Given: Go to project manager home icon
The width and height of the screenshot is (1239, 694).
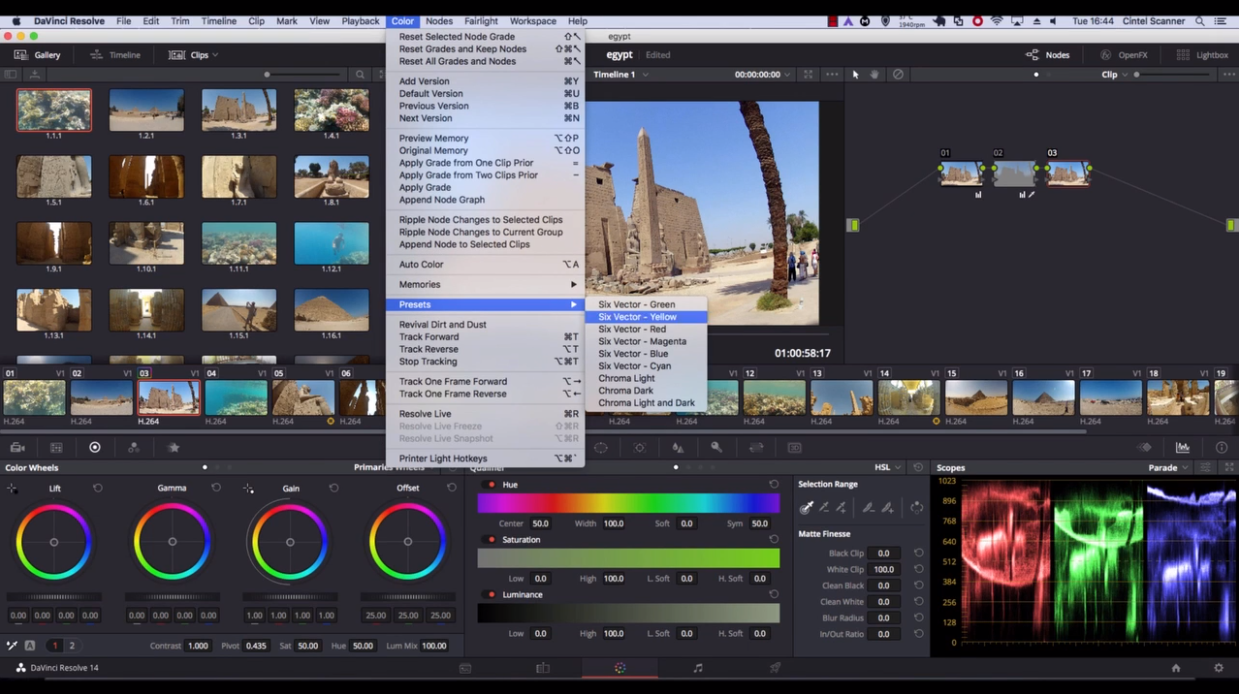Looking at the screenshot, I should click(1176, 668).
